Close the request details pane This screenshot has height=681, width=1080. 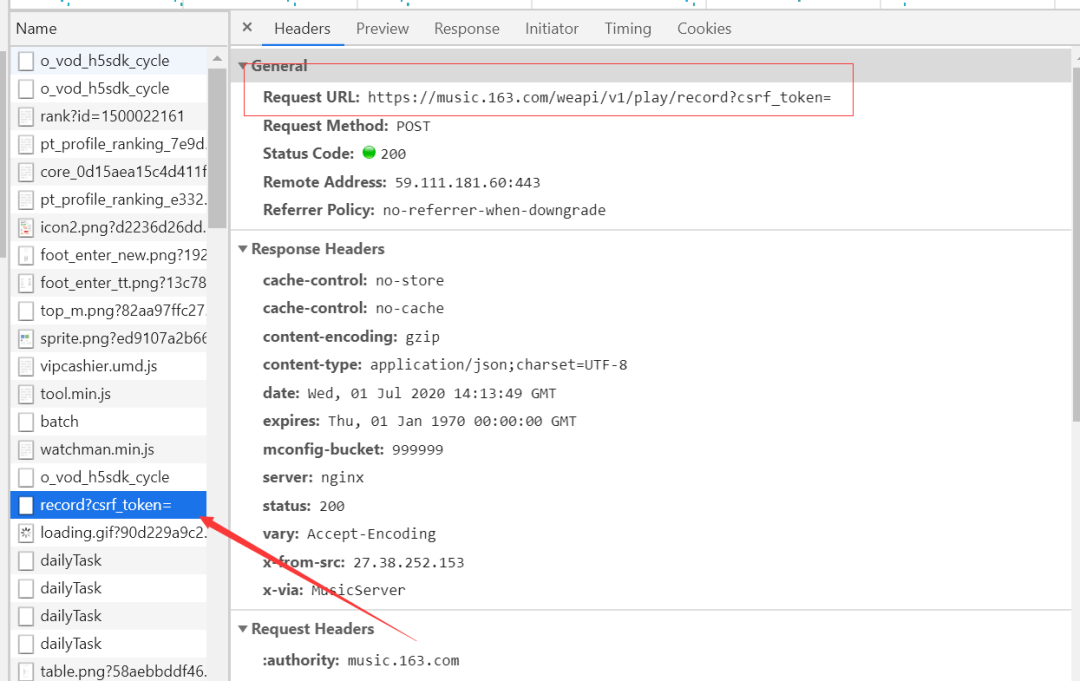[247, 28]
